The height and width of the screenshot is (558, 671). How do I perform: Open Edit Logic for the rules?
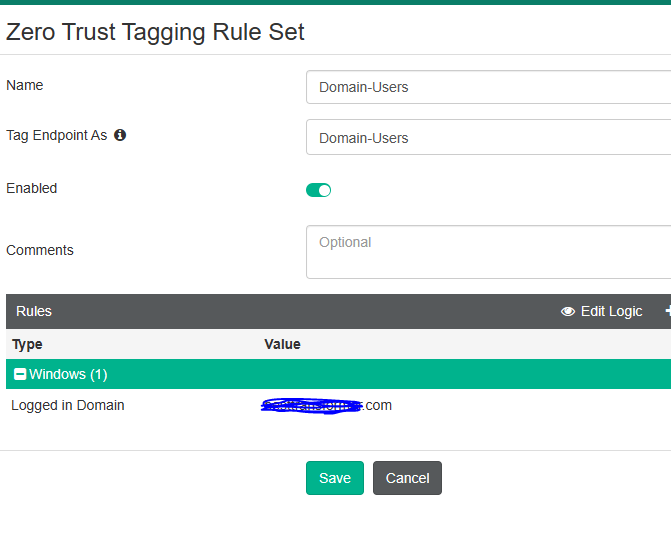(611, 312)
